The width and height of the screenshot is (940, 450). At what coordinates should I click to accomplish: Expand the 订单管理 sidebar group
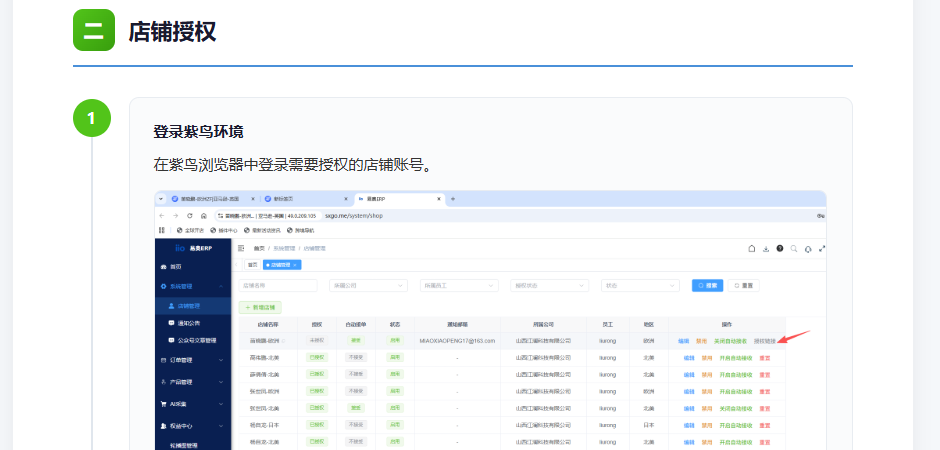[x=193, y=360]
